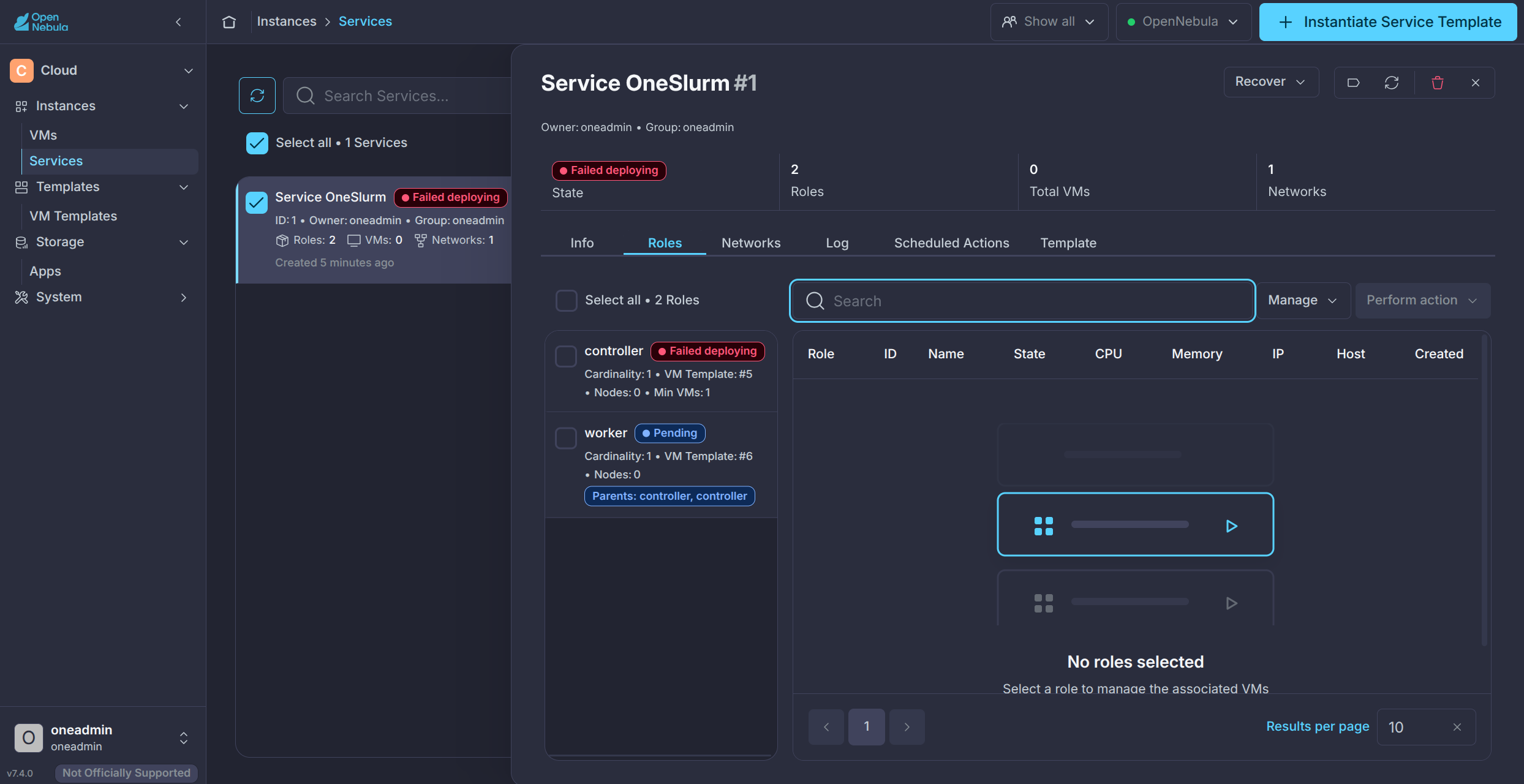
Task: Select page 1 in pagination
Action: point(867,727)
